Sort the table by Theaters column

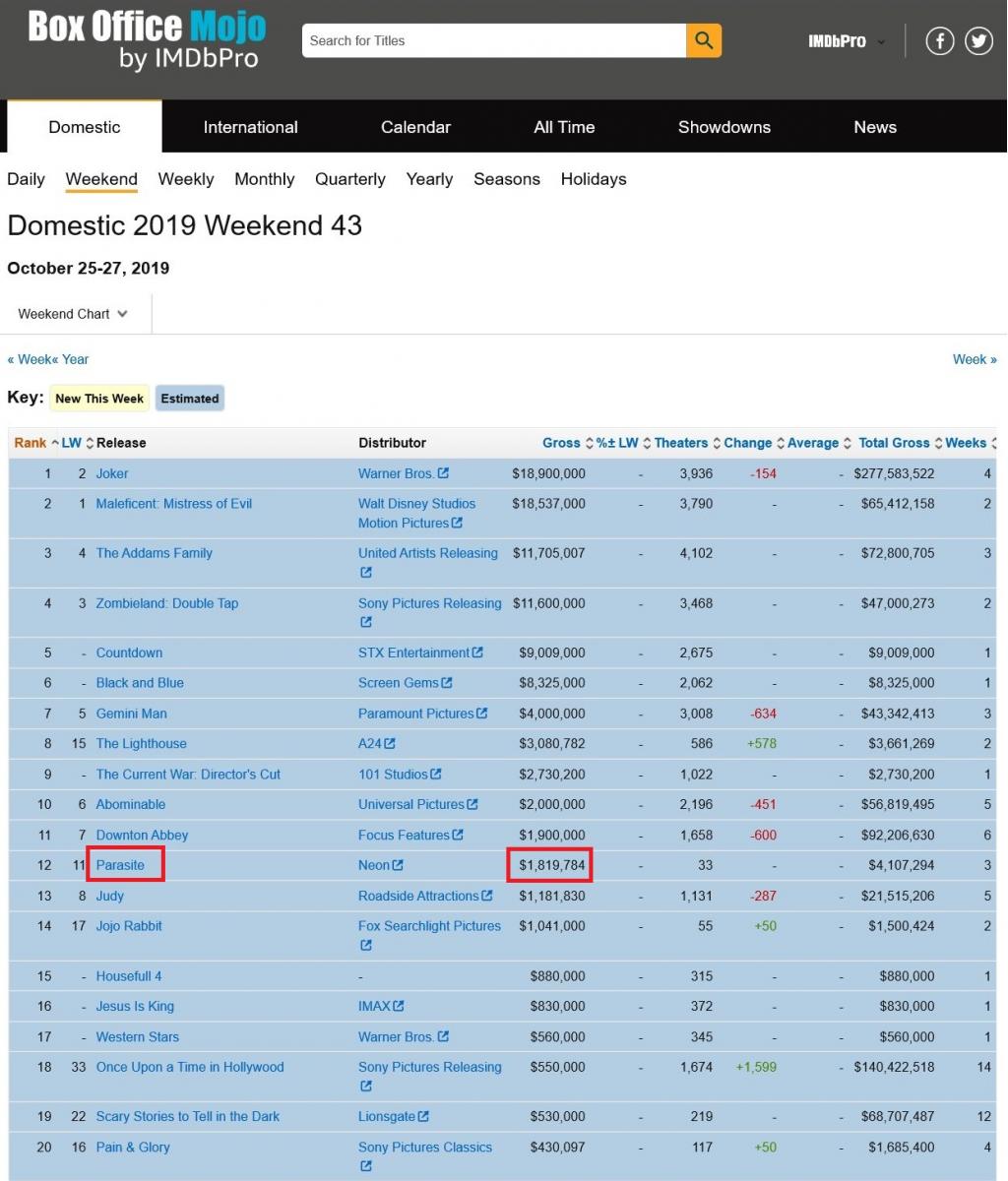click(687, 443)
